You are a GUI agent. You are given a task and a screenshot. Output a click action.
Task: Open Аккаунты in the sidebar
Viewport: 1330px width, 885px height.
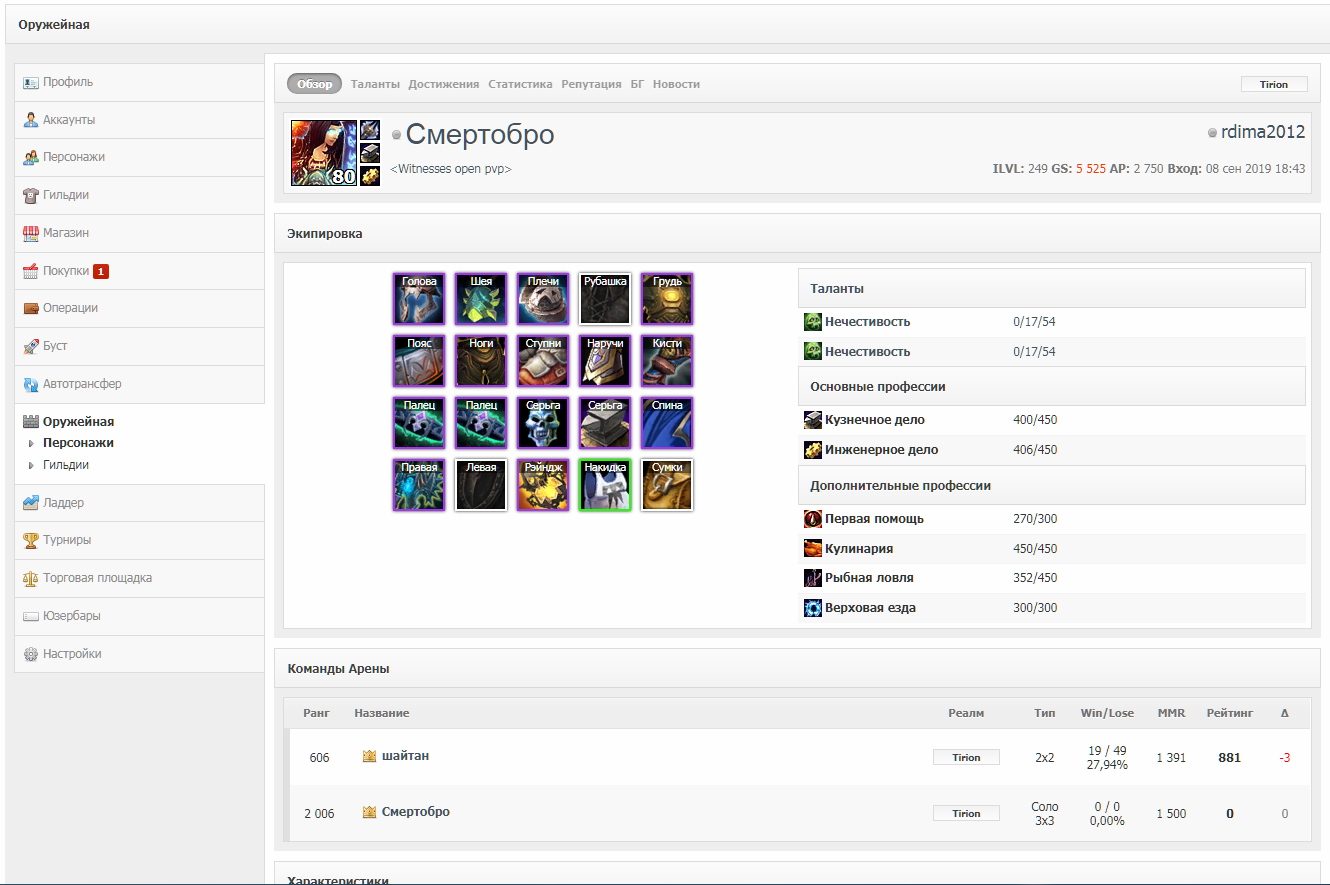pyautogui.click(x=139, y=120)
